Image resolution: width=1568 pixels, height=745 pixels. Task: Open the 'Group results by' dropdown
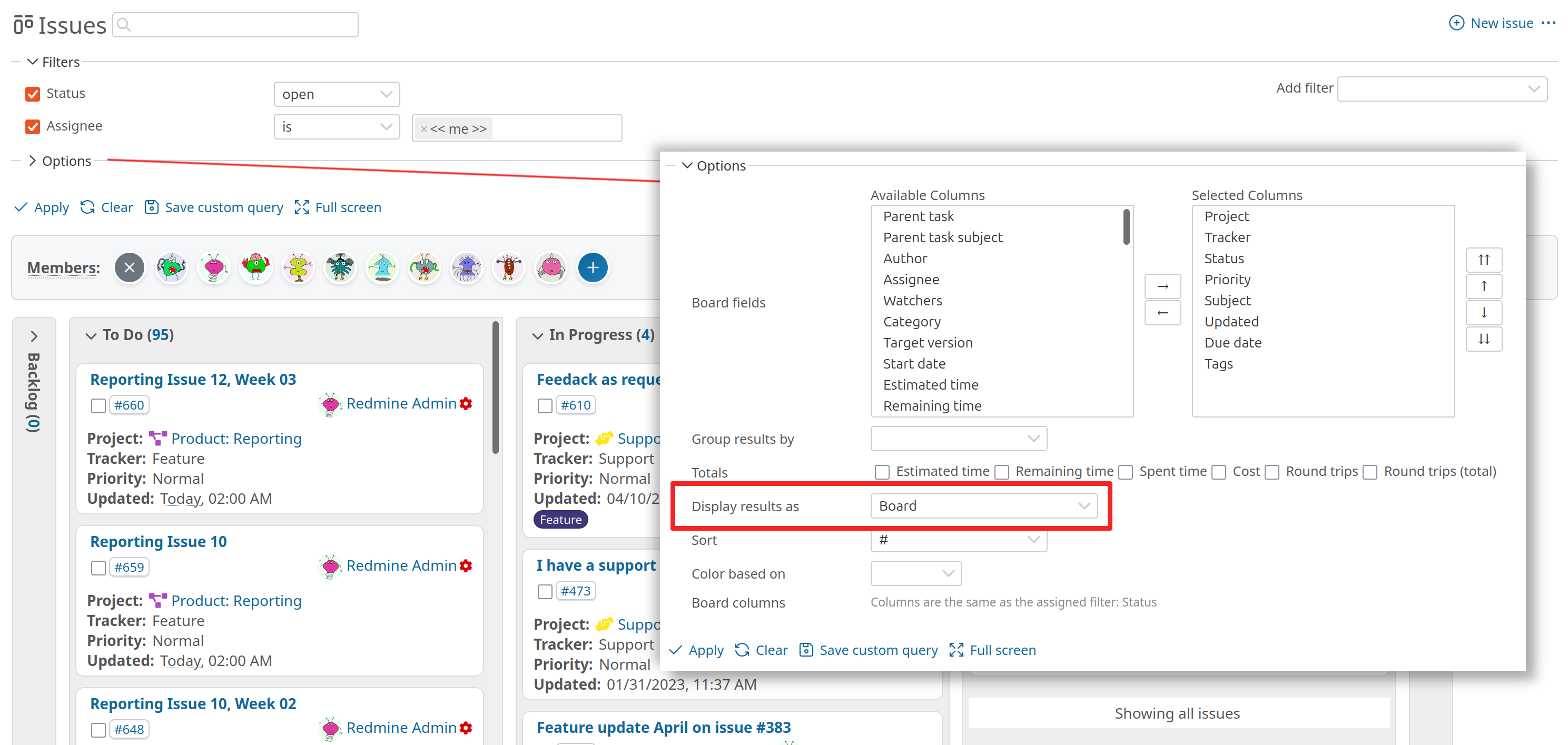(x=958, y=438)
